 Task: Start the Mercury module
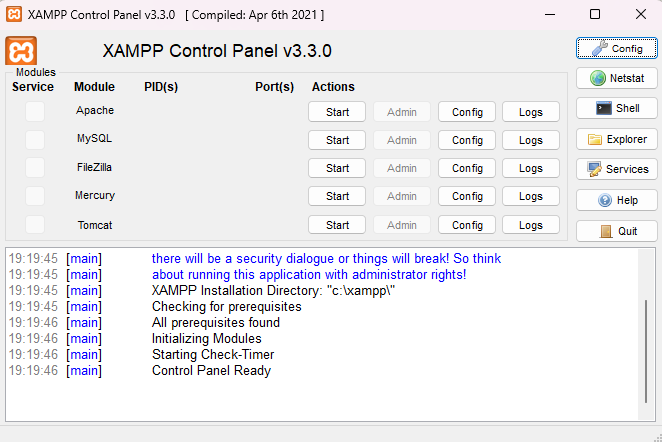pos(337,196)
